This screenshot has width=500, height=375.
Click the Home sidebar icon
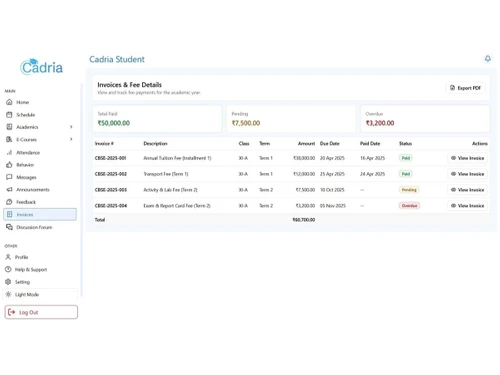tap(9, 102)
